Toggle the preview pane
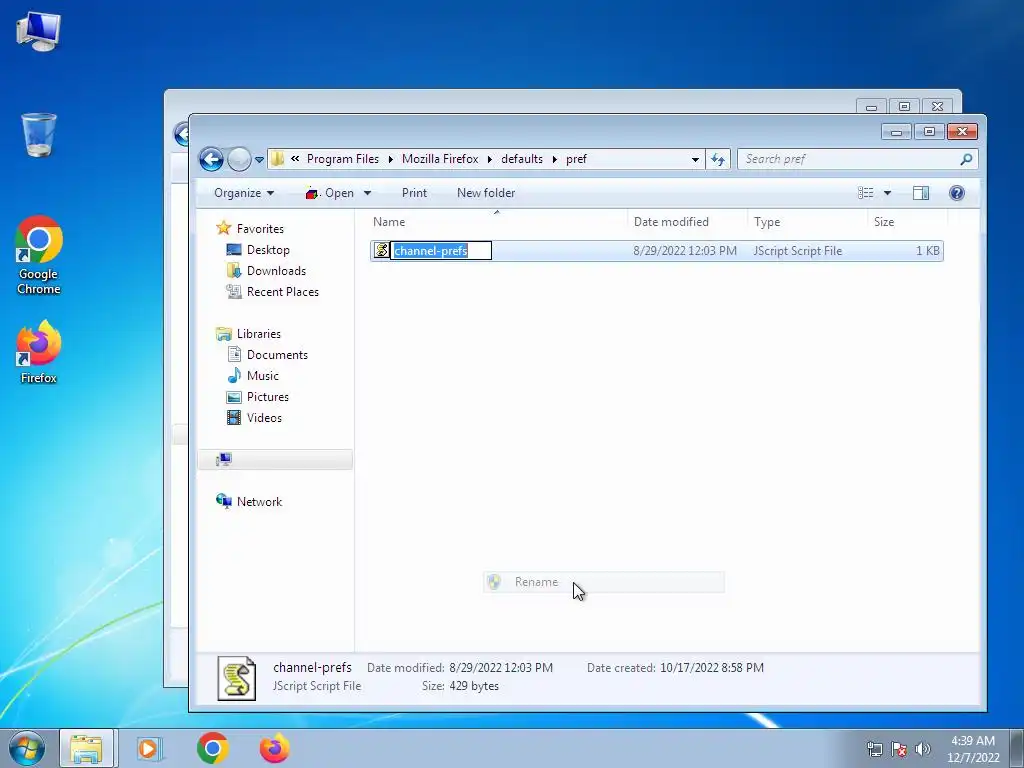 tap(921, 193)
